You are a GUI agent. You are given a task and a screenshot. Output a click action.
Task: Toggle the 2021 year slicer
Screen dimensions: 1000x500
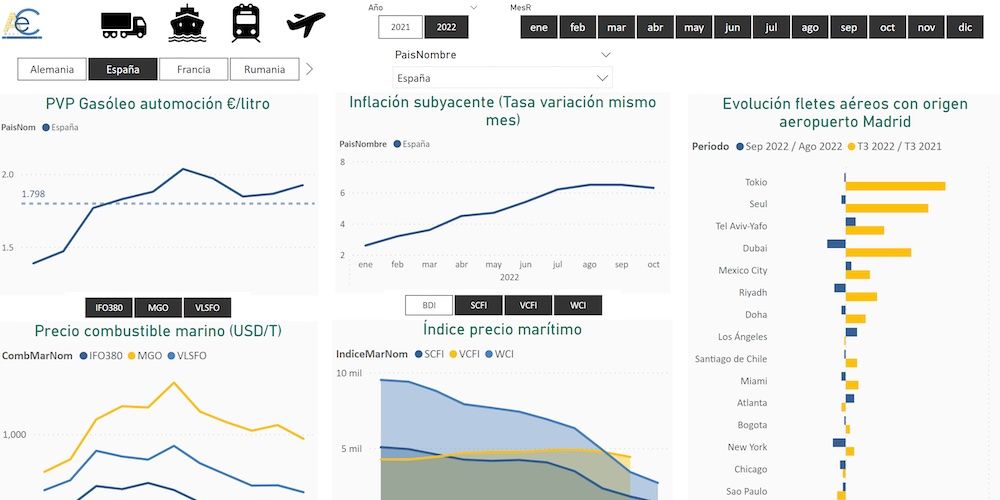[400, 28]
